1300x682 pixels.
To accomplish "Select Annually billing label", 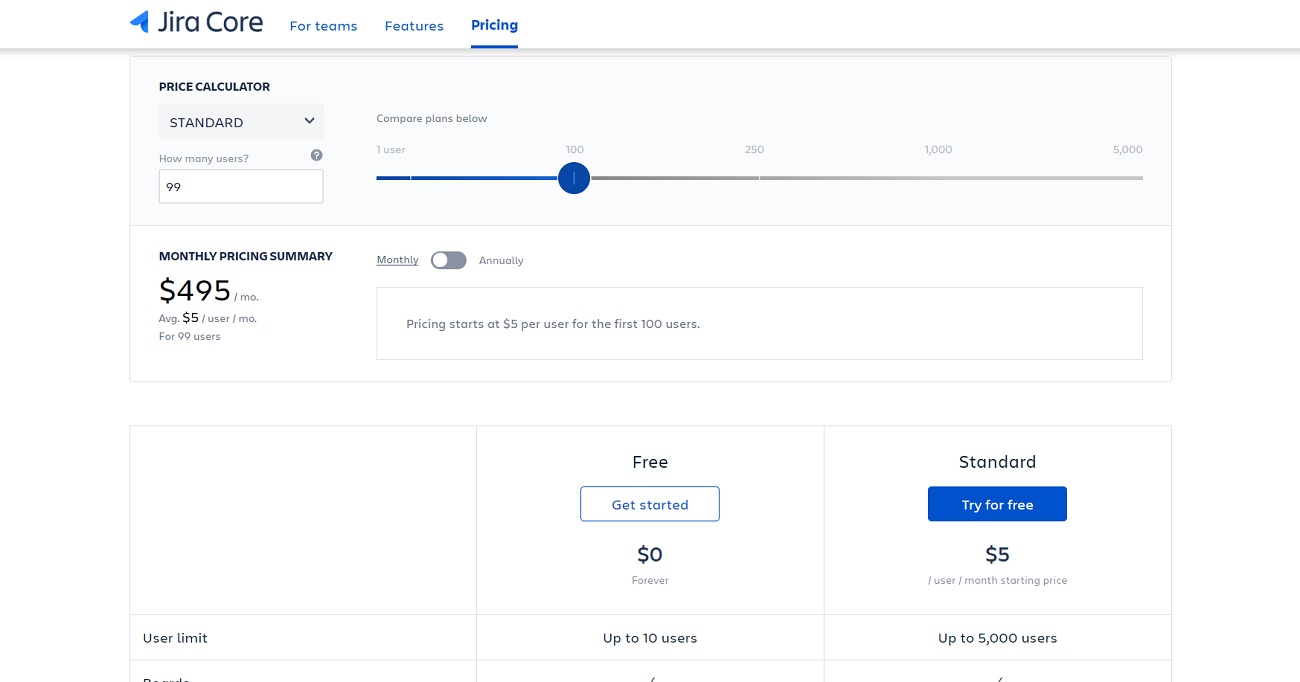I will 501,260.
